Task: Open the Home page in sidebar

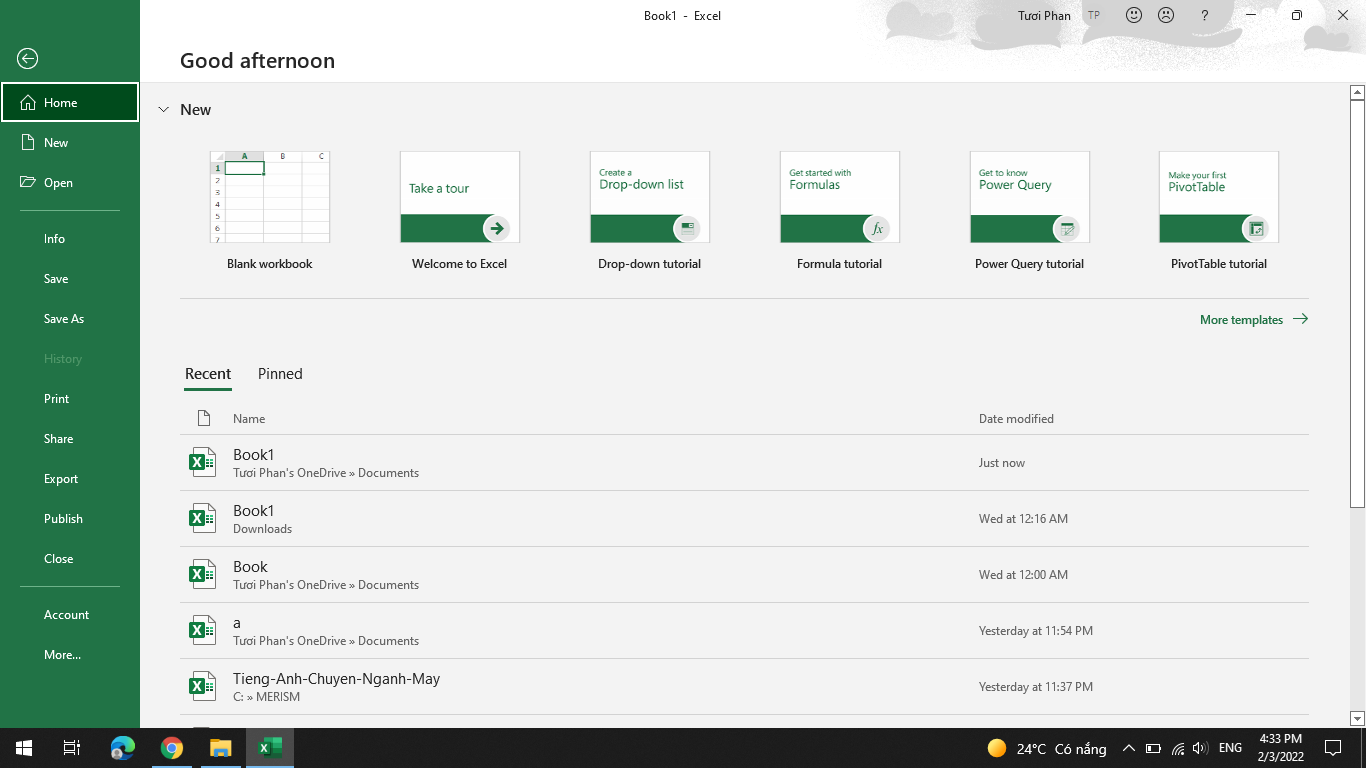Action: pyautogui.click(x=70, y=102)
